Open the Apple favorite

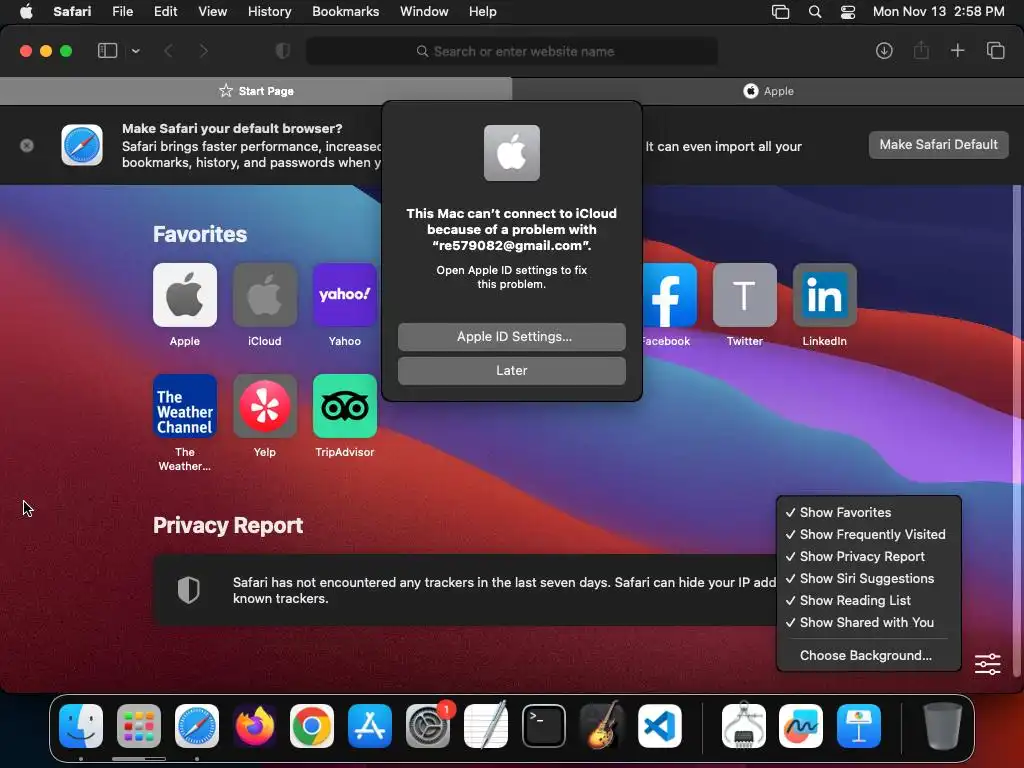pyautogui.click(x=185, y=295)
